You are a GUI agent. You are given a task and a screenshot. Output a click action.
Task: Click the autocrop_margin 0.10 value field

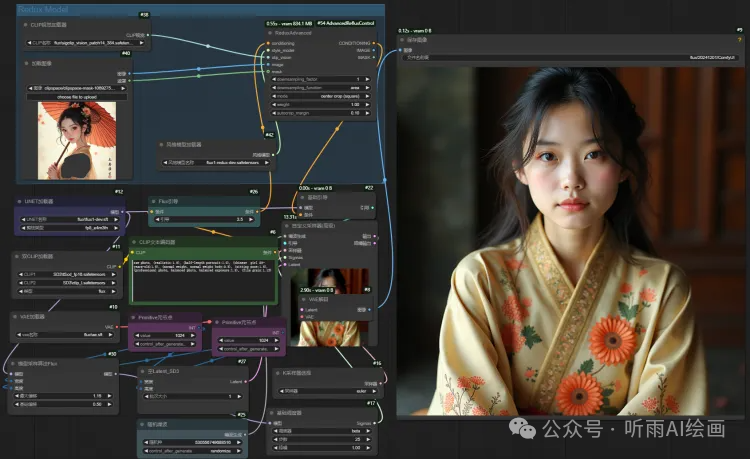click(320, 113)
